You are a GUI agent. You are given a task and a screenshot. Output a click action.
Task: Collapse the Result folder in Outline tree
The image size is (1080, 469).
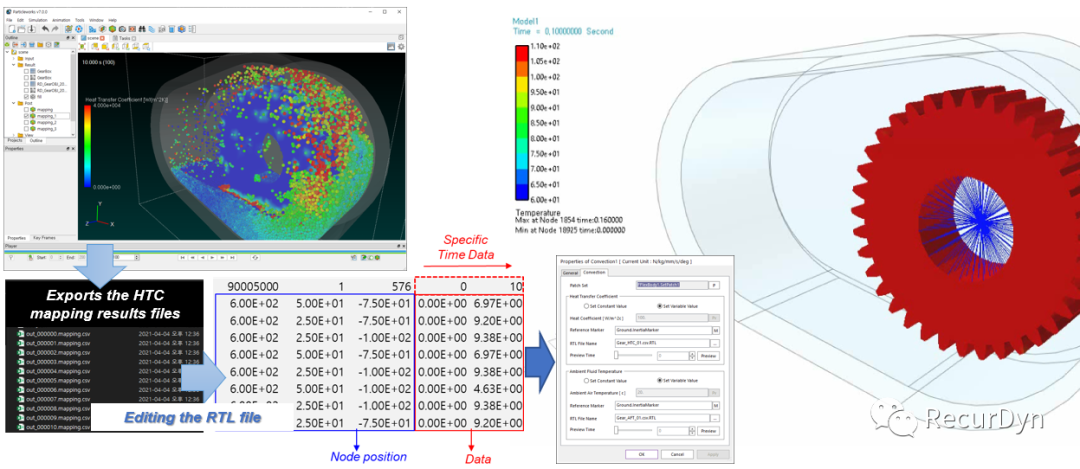[x=14, y=65]
